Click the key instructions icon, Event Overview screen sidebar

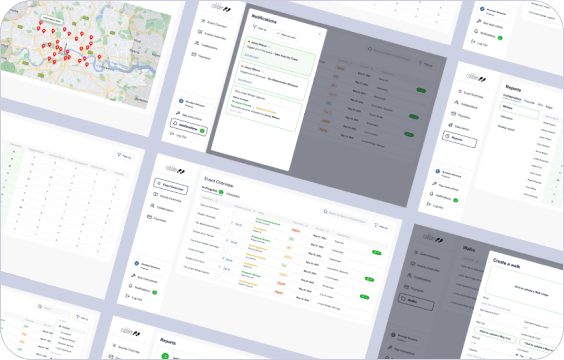pos(133,276)
